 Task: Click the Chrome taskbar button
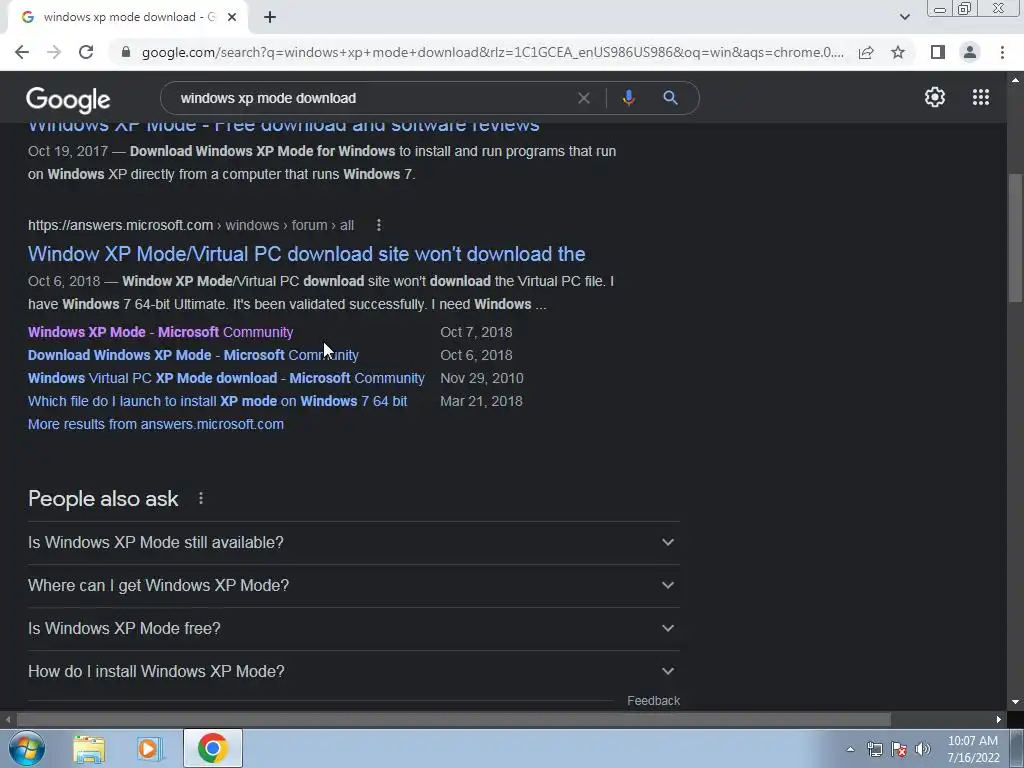(x=212, y=748)
